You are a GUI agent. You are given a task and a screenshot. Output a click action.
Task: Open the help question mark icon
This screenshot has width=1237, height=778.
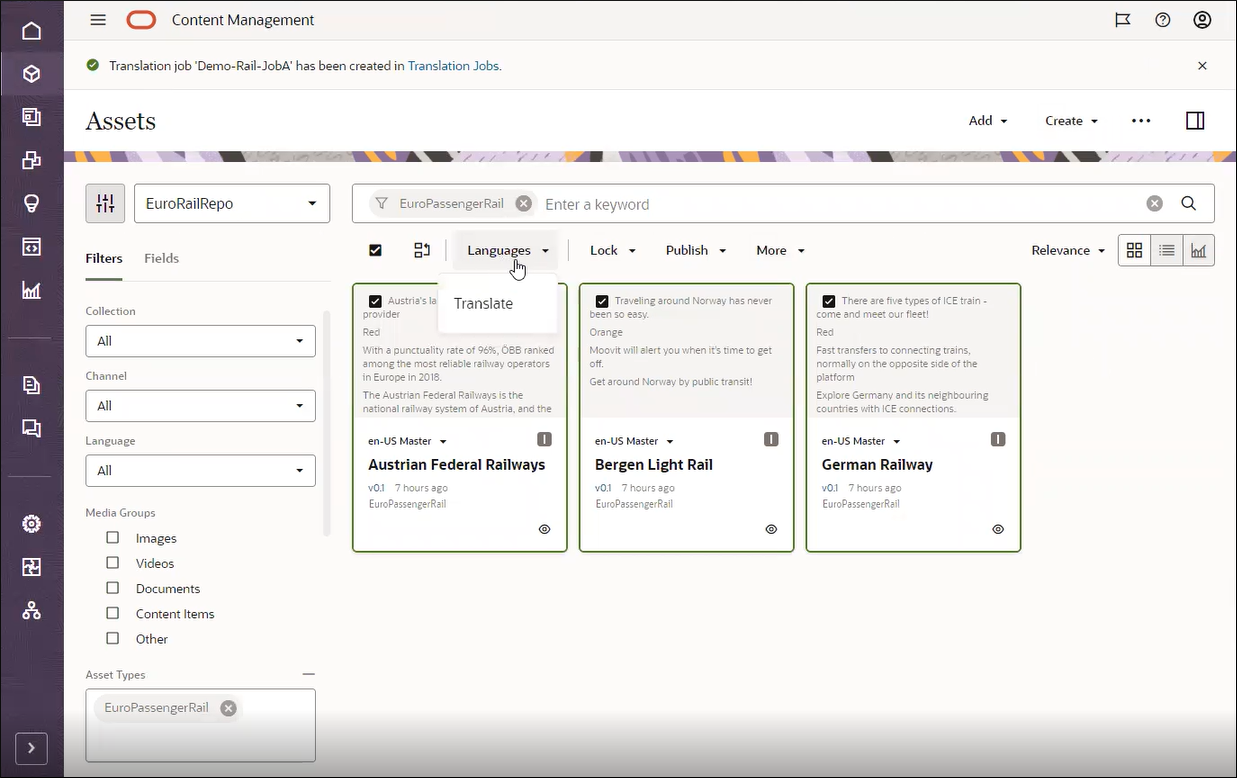tap(1163, 20)
